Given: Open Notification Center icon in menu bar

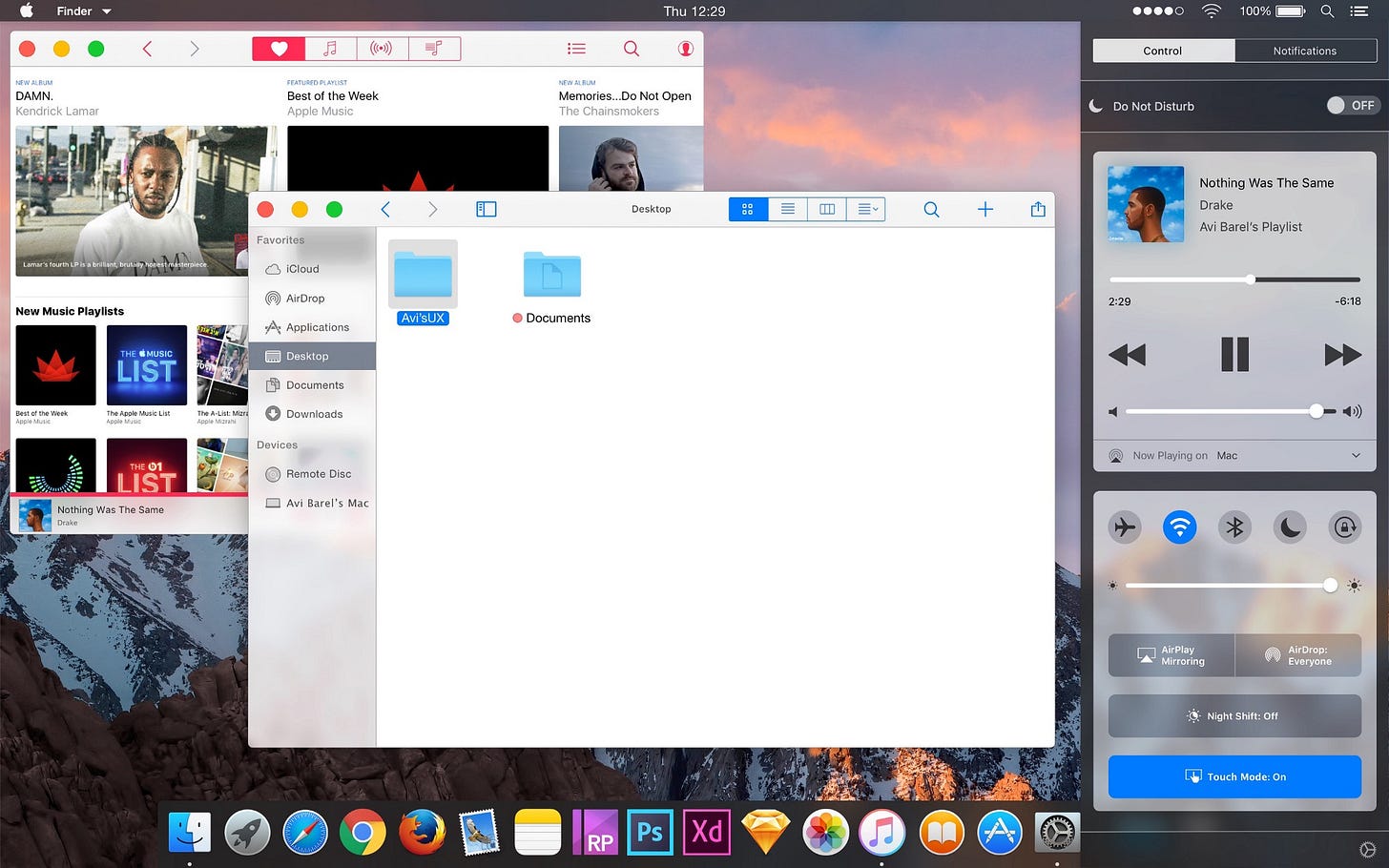Looking at the screenshot, I should point(1359,11).
